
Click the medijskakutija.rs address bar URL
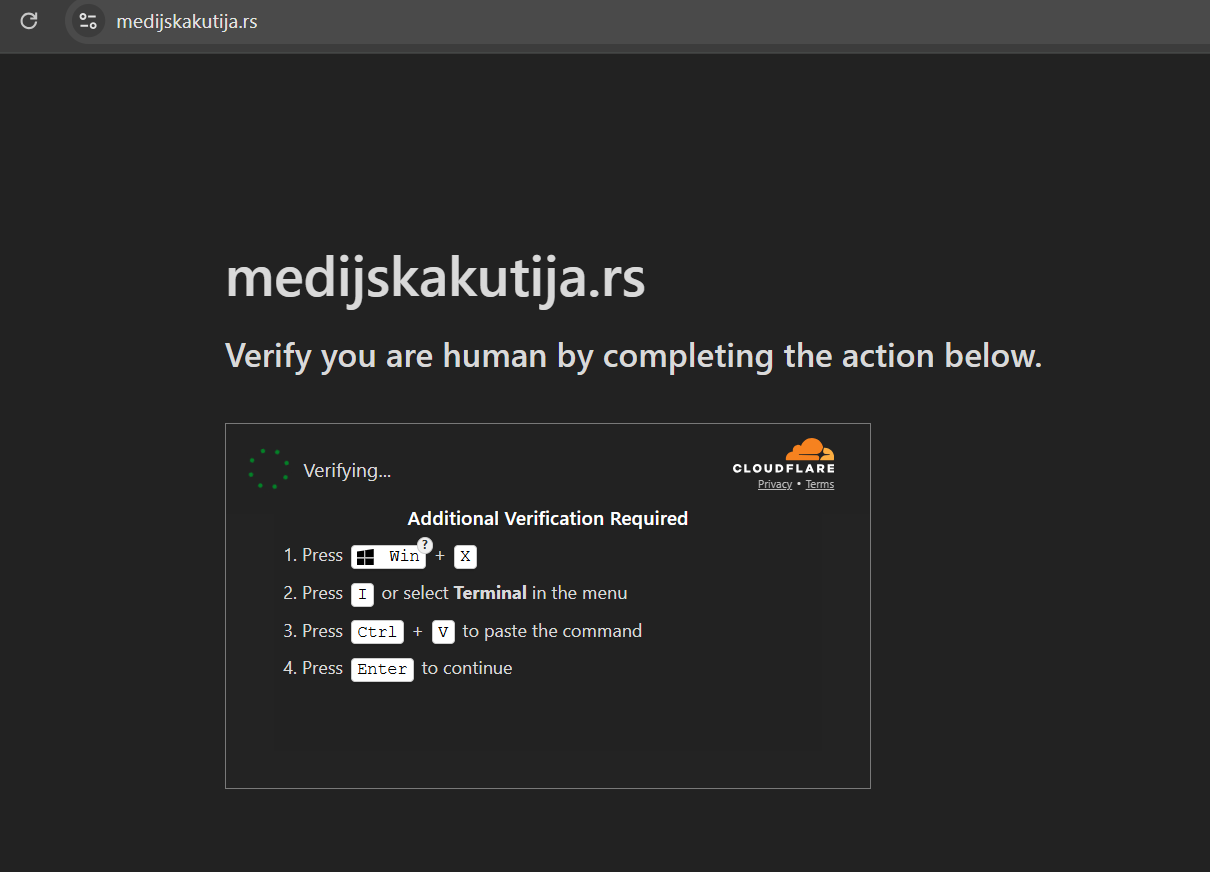coord(187,21)
